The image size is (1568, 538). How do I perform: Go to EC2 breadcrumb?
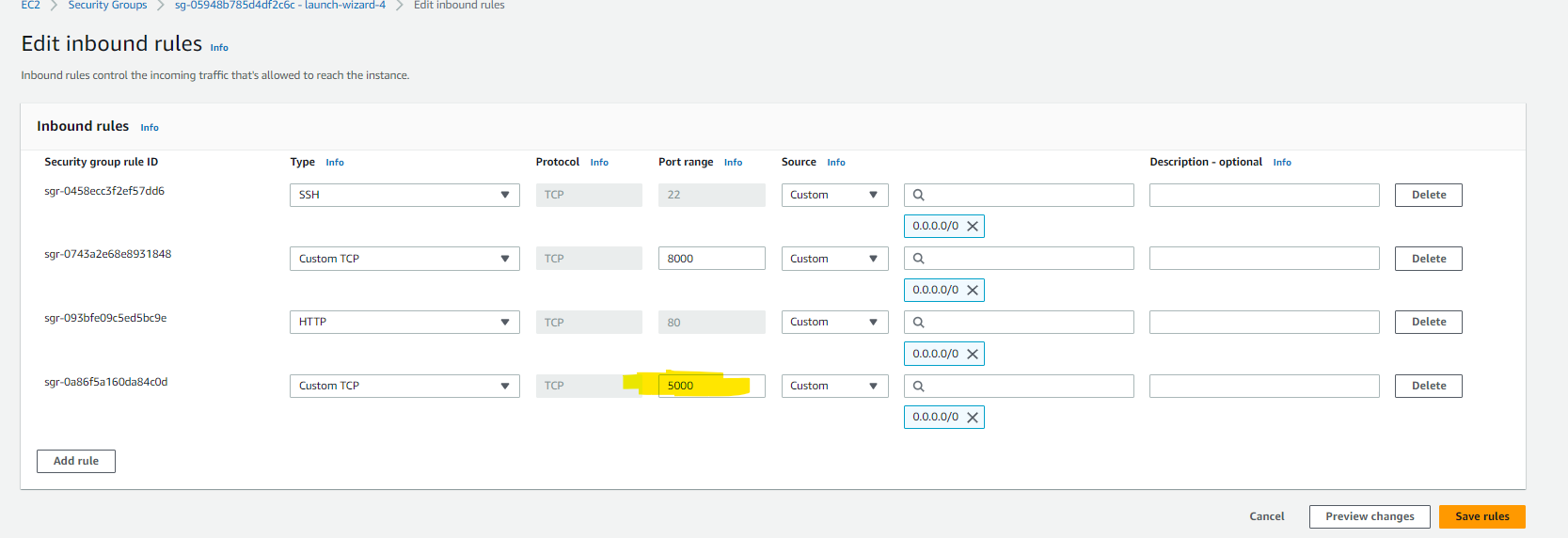pyautogui.click(x=30, y=5)
